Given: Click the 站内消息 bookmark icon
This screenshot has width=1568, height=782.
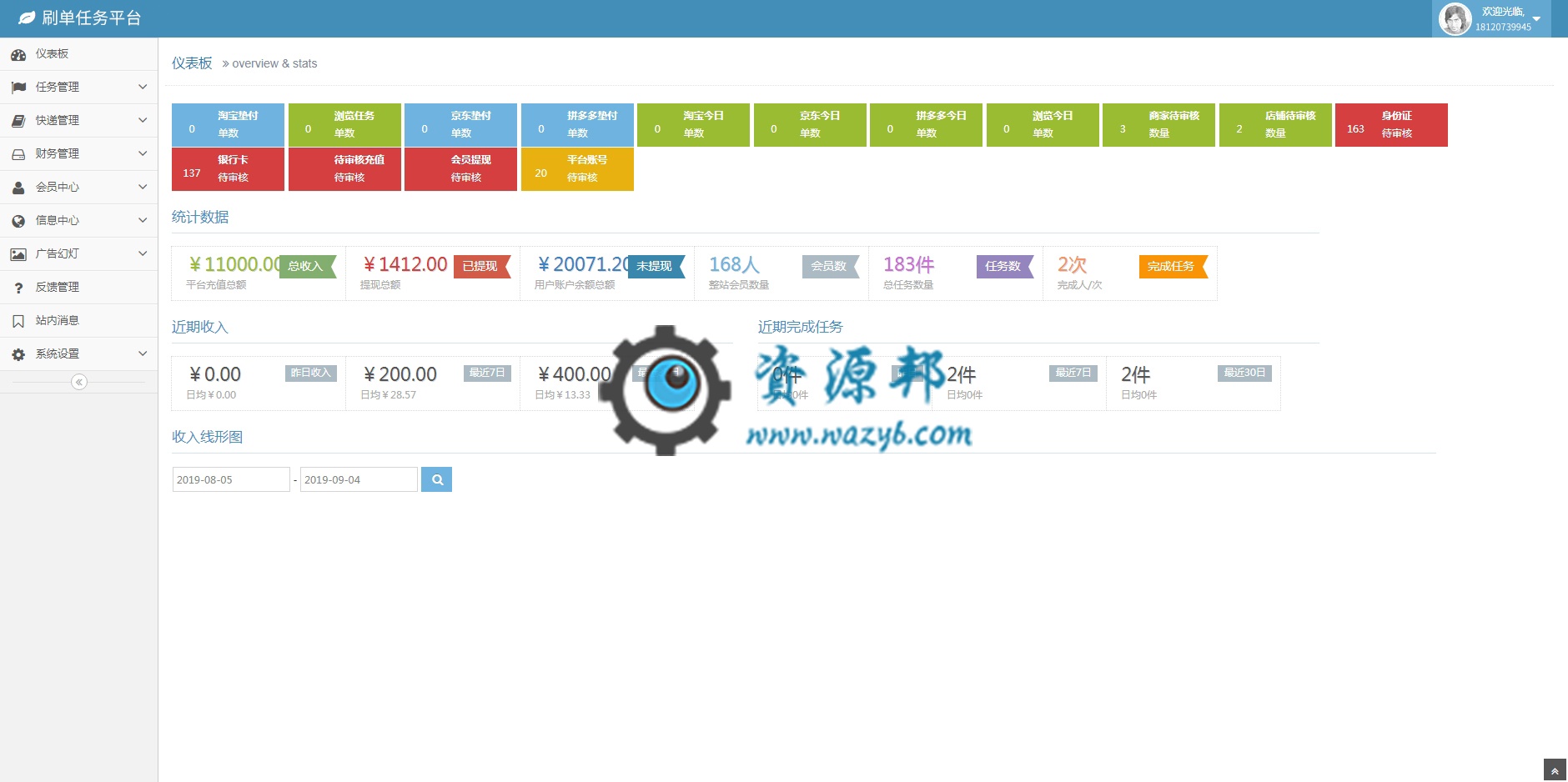Looking at the screenshot, I should pyautogui.click(x=18, y=321).
